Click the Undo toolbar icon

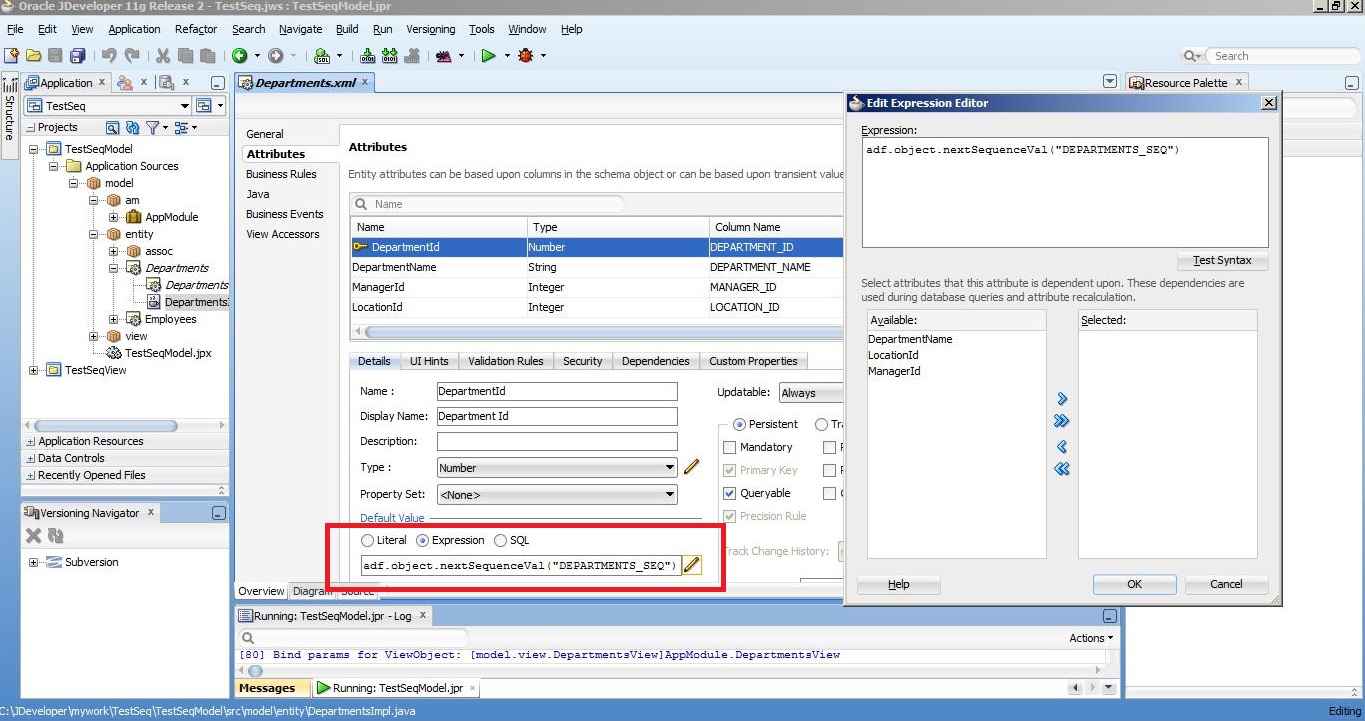pyautogui.click(x=108, y=56)
